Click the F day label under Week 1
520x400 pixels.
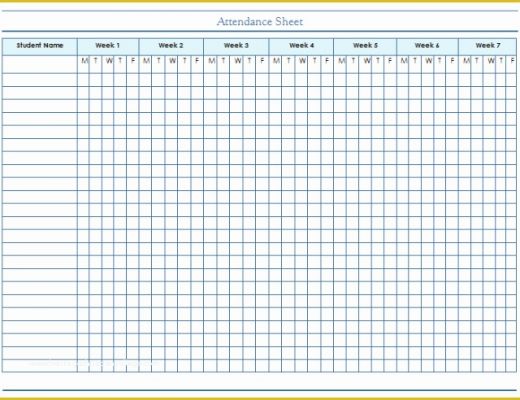pos(133,61)
